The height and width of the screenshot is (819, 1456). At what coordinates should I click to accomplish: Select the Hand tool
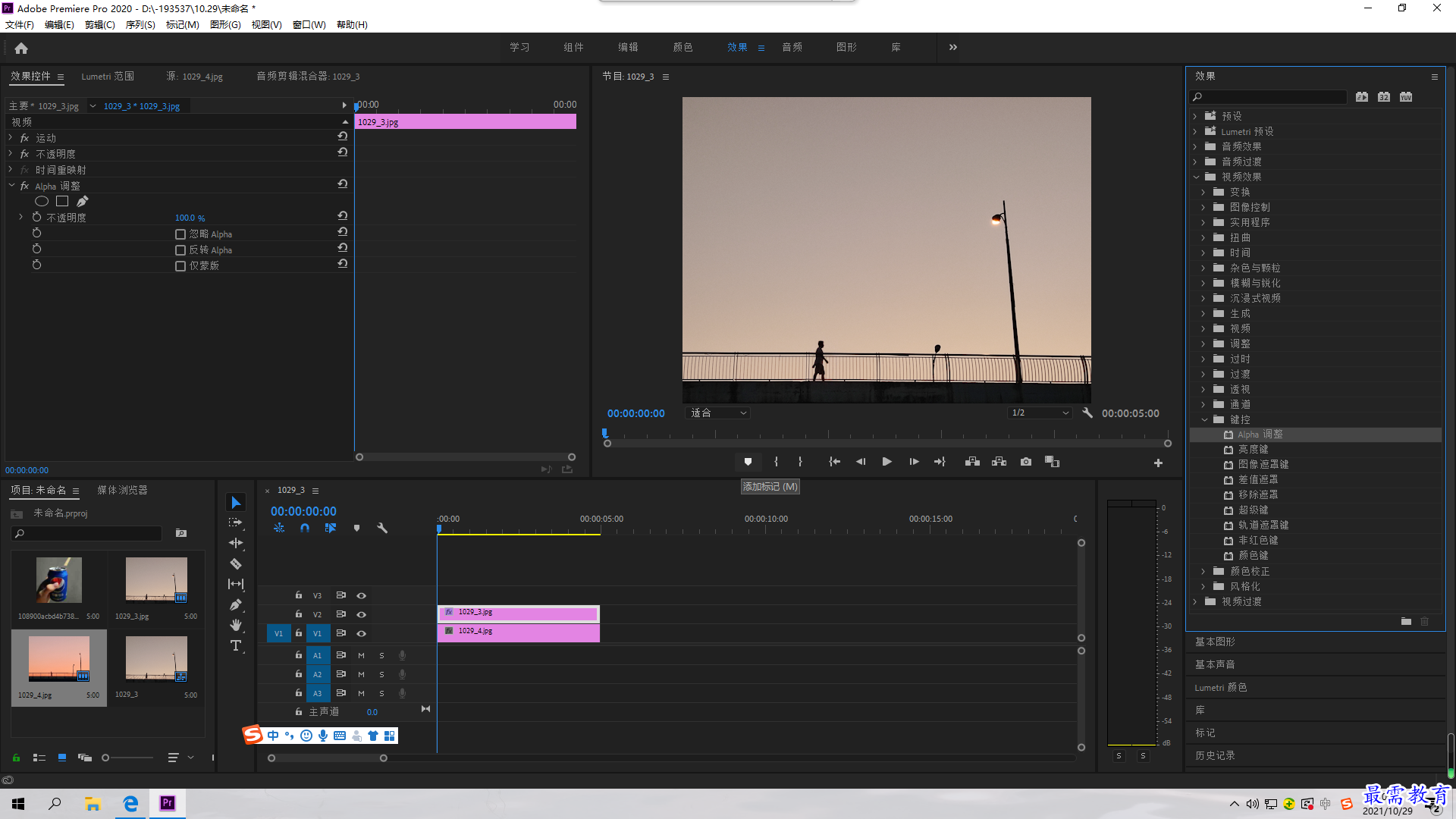point(236,625)
